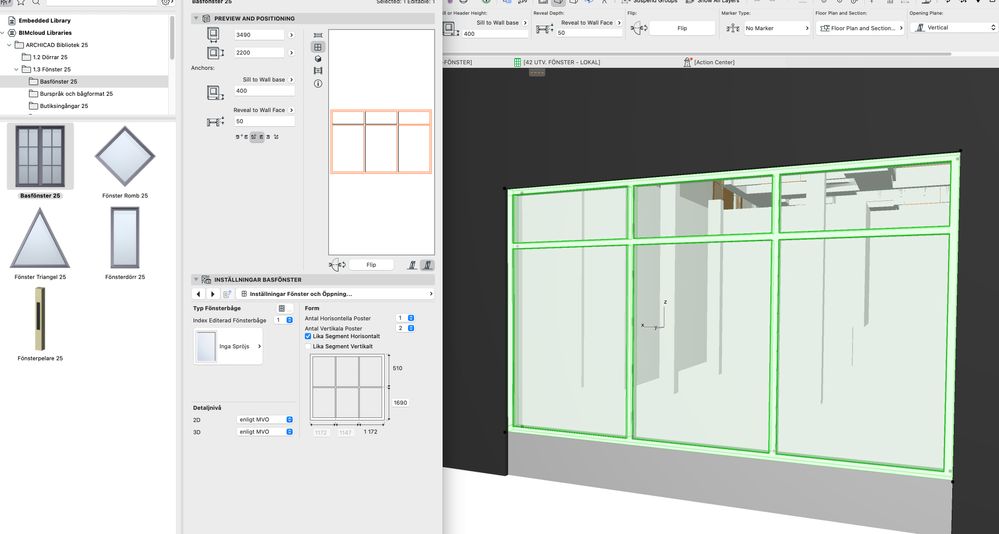
Task: Click the info icon beside the preview
Action: click(318, 84)
